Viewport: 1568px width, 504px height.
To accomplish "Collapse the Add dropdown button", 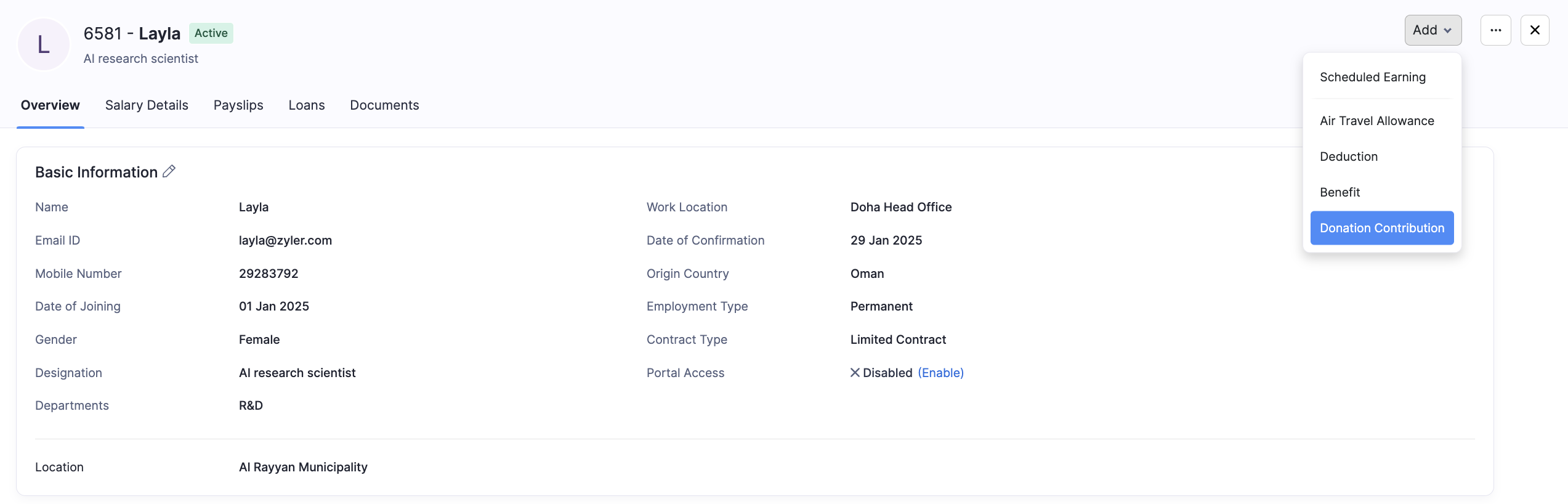I will pyautogui.click(x=1433, y=30).
